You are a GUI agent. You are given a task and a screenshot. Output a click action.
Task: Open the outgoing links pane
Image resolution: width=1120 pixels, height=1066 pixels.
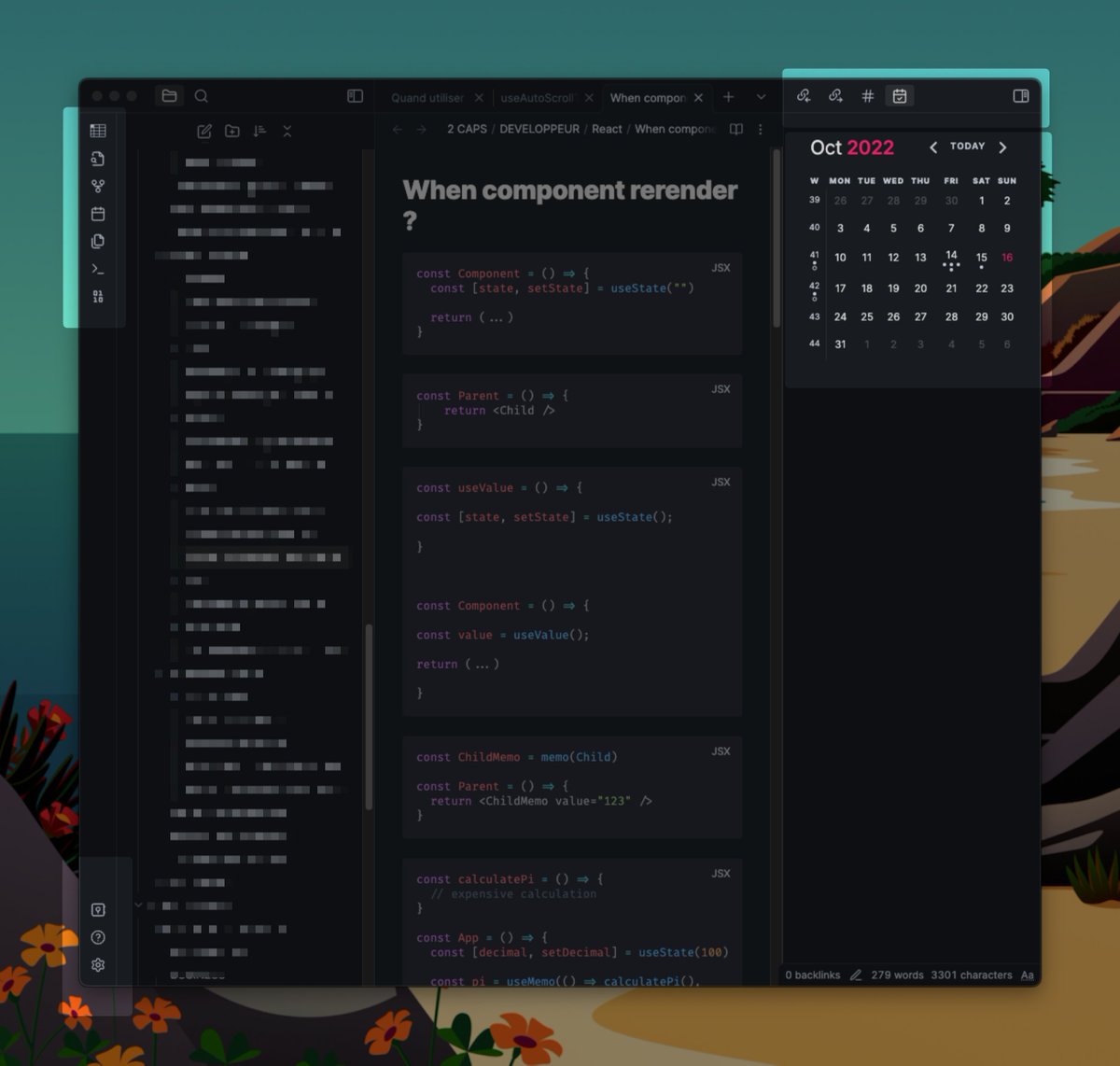(836, 95)
